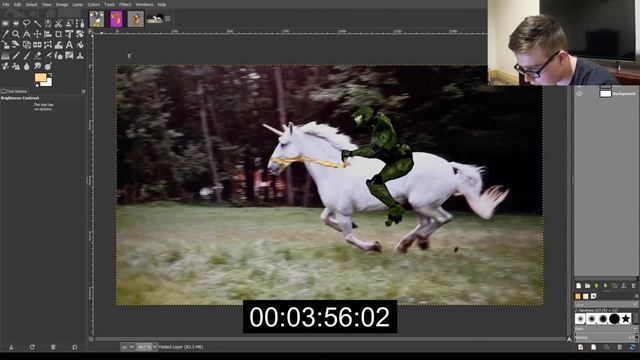640x360 pixels.
Task: Select the Paintbrush tool
Action: (27, 55)
